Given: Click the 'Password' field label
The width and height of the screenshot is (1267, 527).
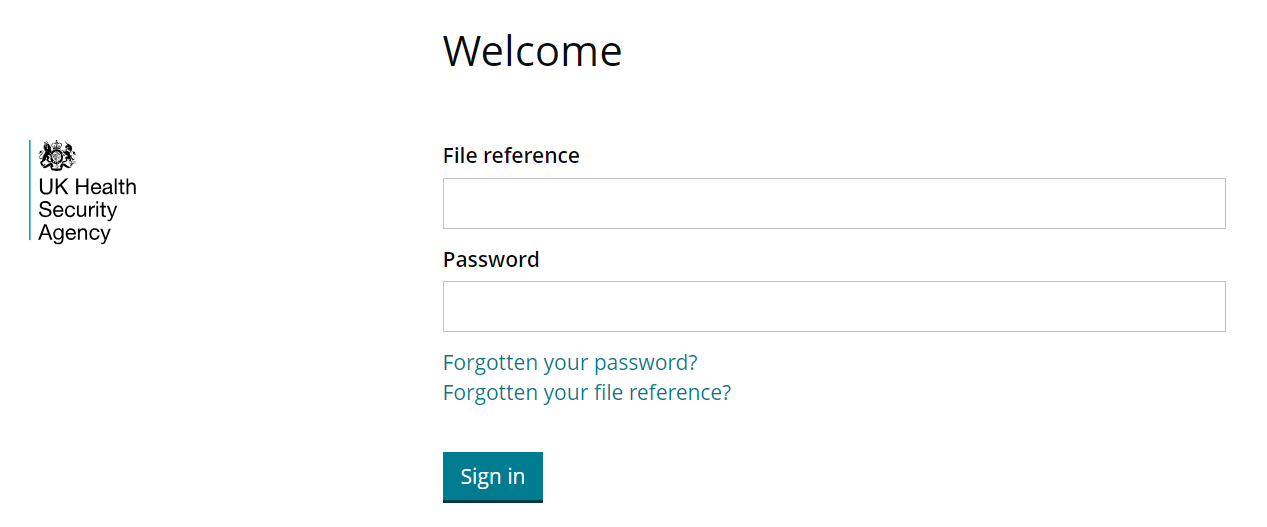Looking at the screenshot, I should click(491, 260).
